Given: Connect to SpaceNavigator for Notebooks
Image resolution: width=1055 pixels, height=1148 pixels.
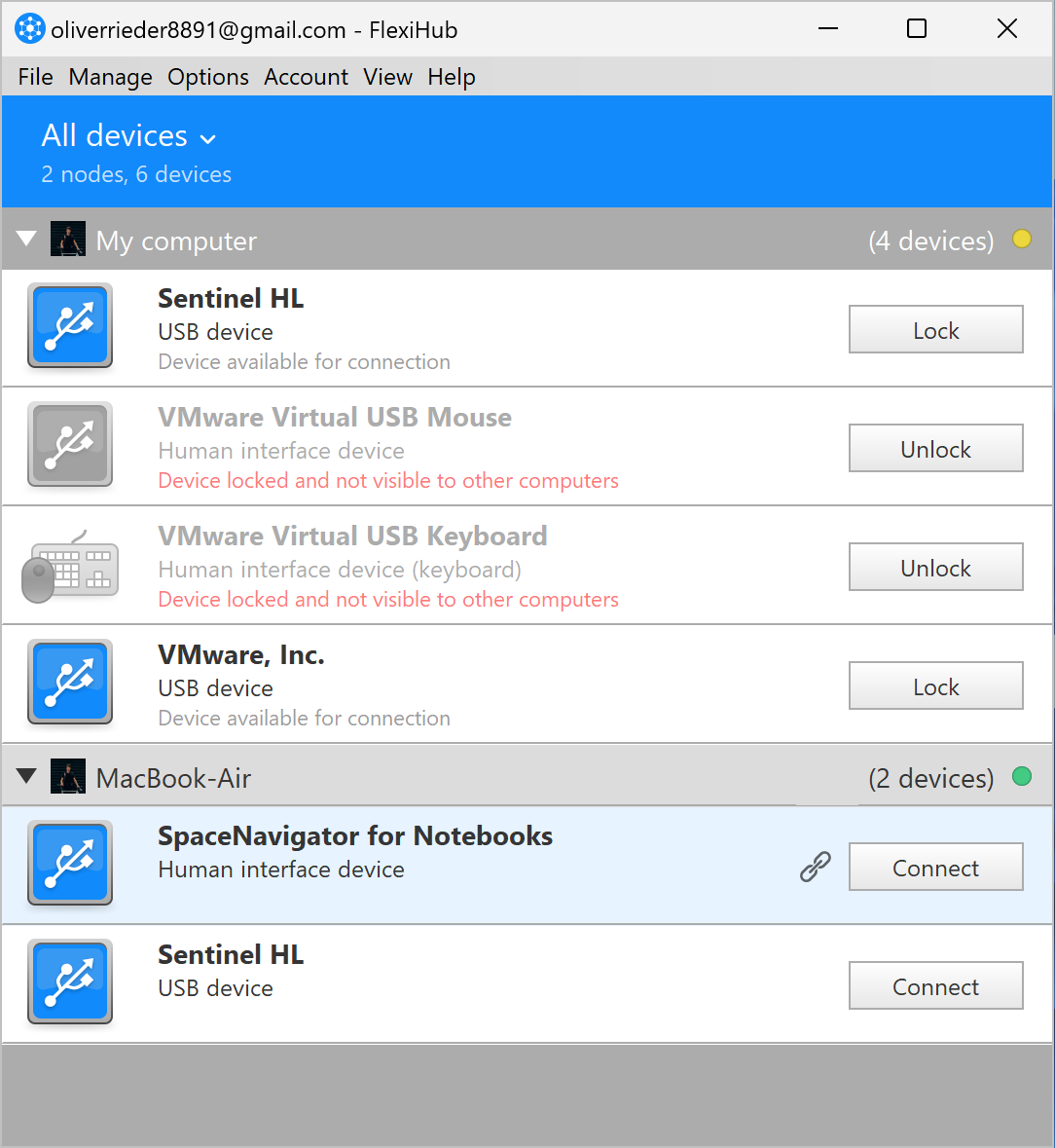Looking at the screenshot, I should (935, 867).
